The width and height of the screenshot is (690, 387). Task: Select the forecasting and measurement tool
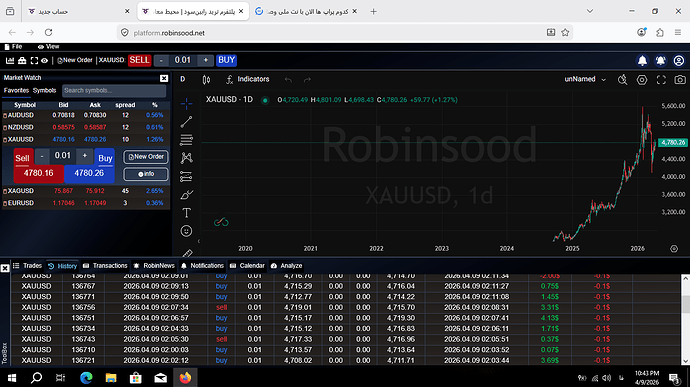click(x=186, y=177)
